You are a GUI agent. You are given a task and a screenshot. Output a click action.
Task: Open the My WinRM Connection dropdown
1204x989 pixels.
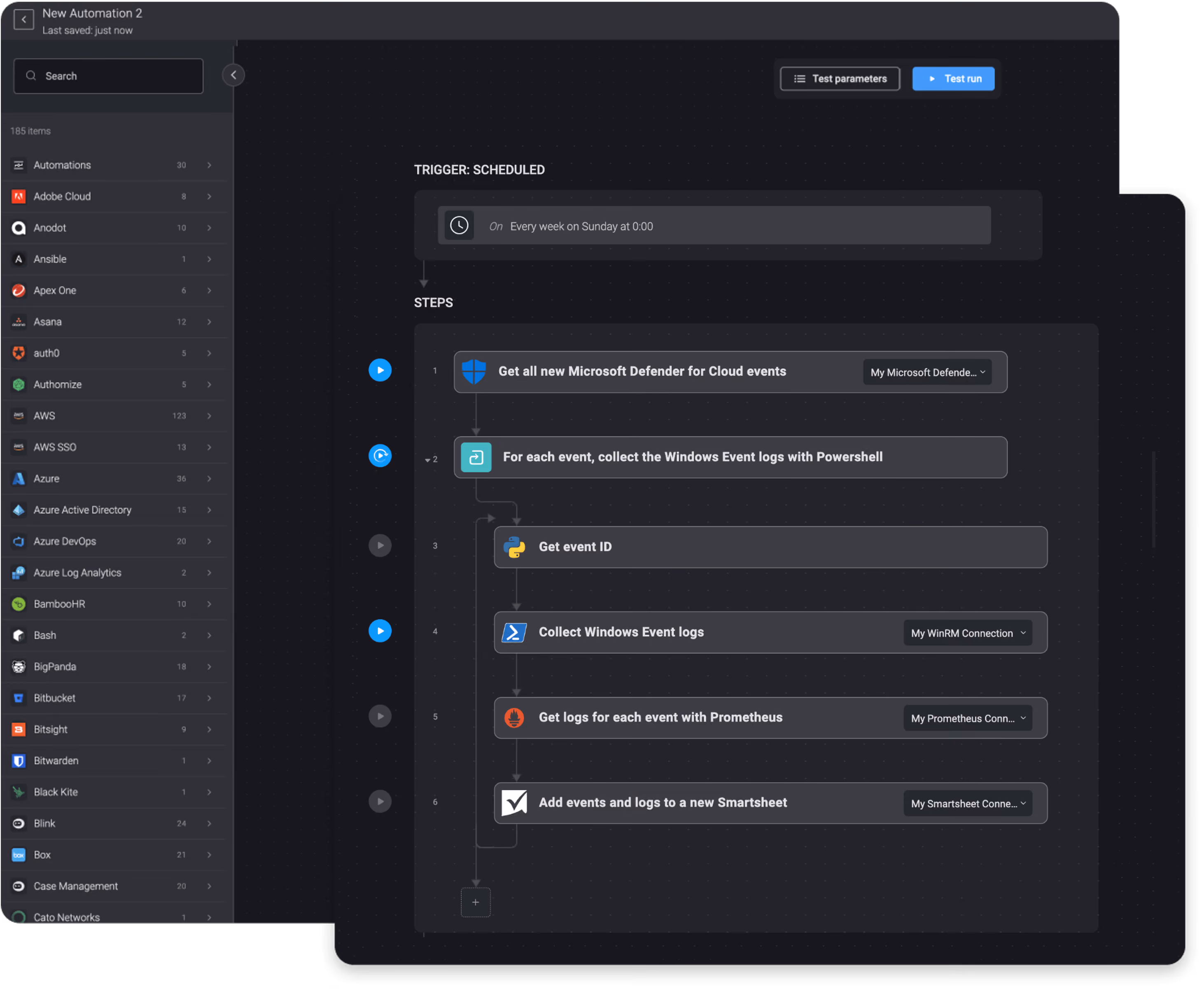pos(968,634)
